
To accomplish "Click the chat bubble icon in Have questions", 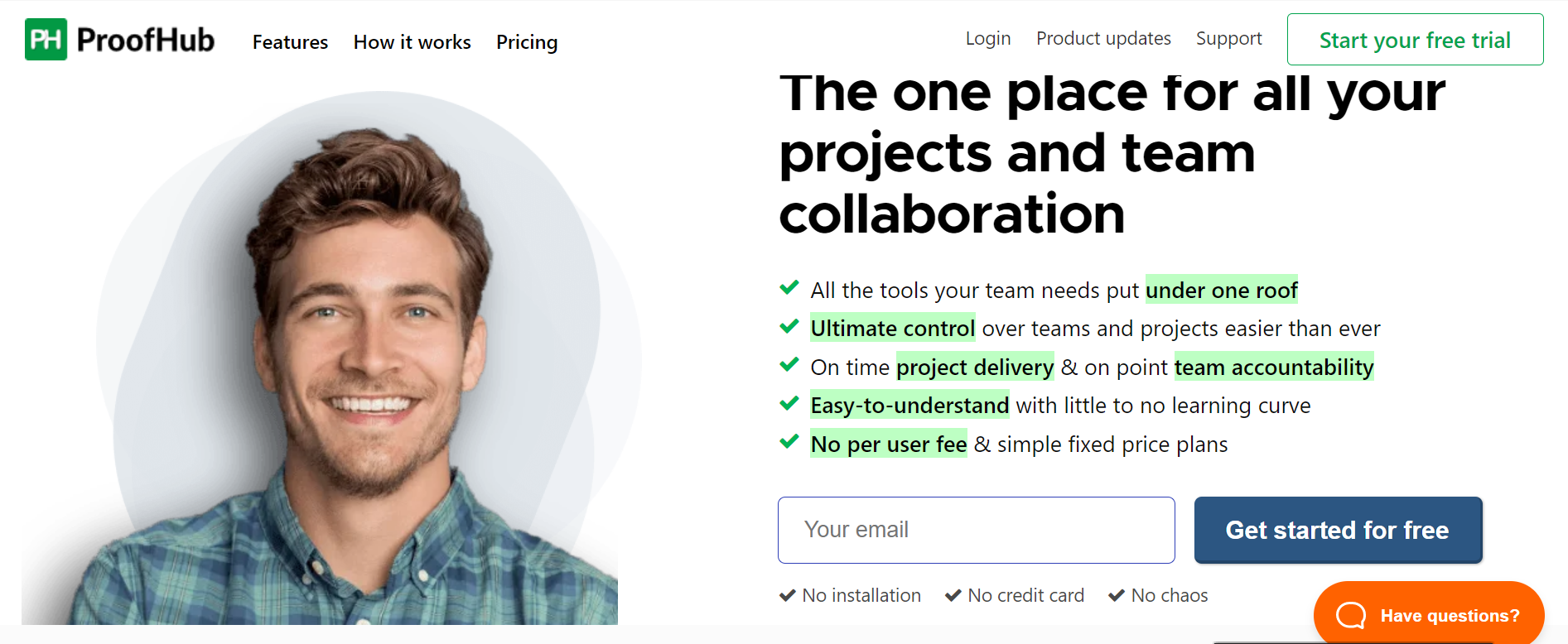I will 1349,615.
